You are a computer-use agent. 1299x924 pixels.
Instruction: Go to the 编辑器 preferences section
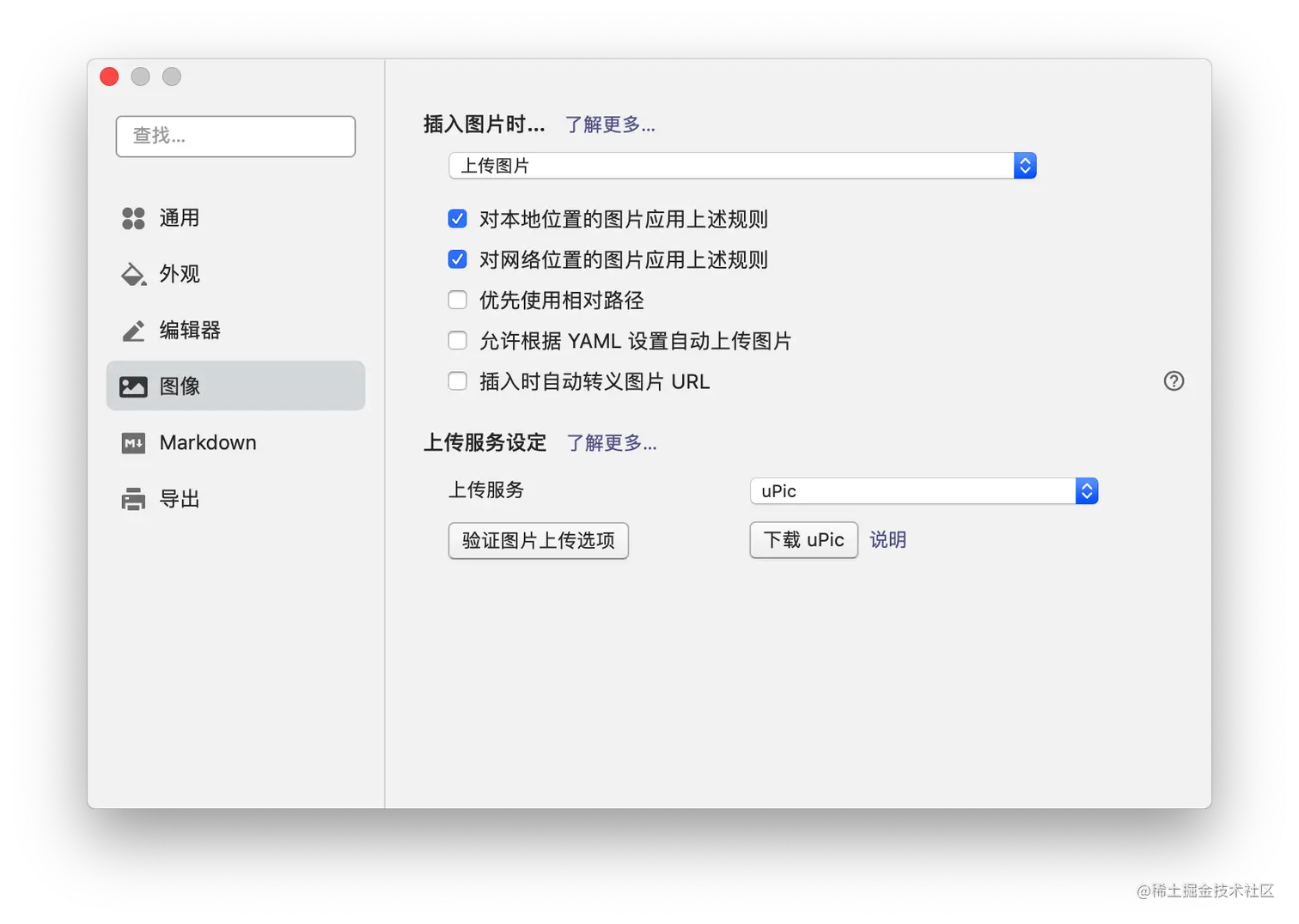point(235,331)
